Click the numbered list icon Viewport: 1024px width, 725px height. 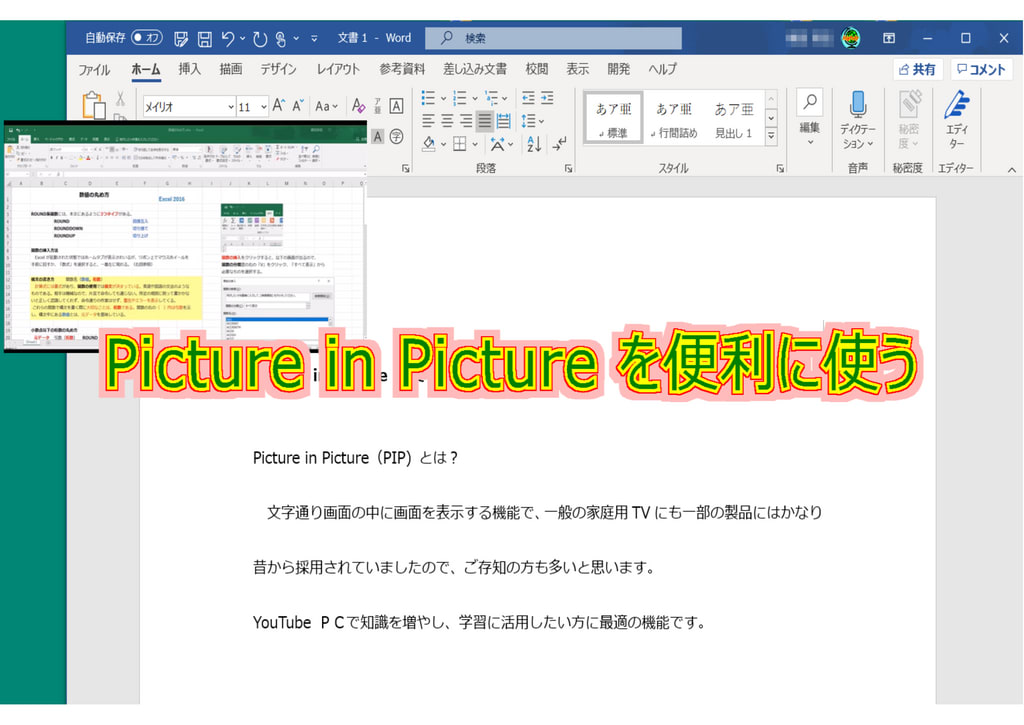460,99
